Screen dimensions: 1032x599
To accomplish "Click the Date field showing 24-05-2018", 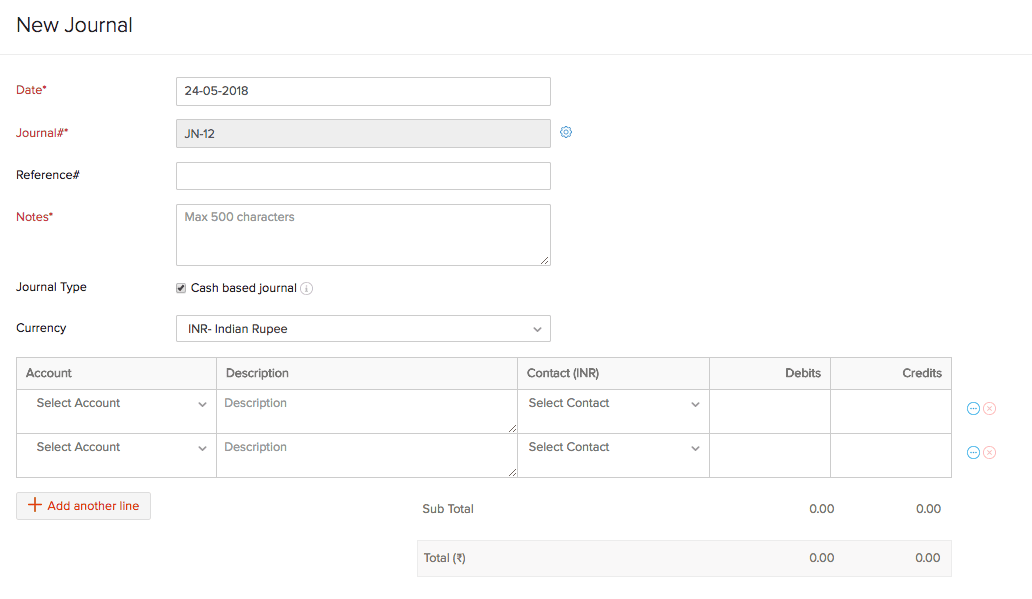I will (363, 91).
